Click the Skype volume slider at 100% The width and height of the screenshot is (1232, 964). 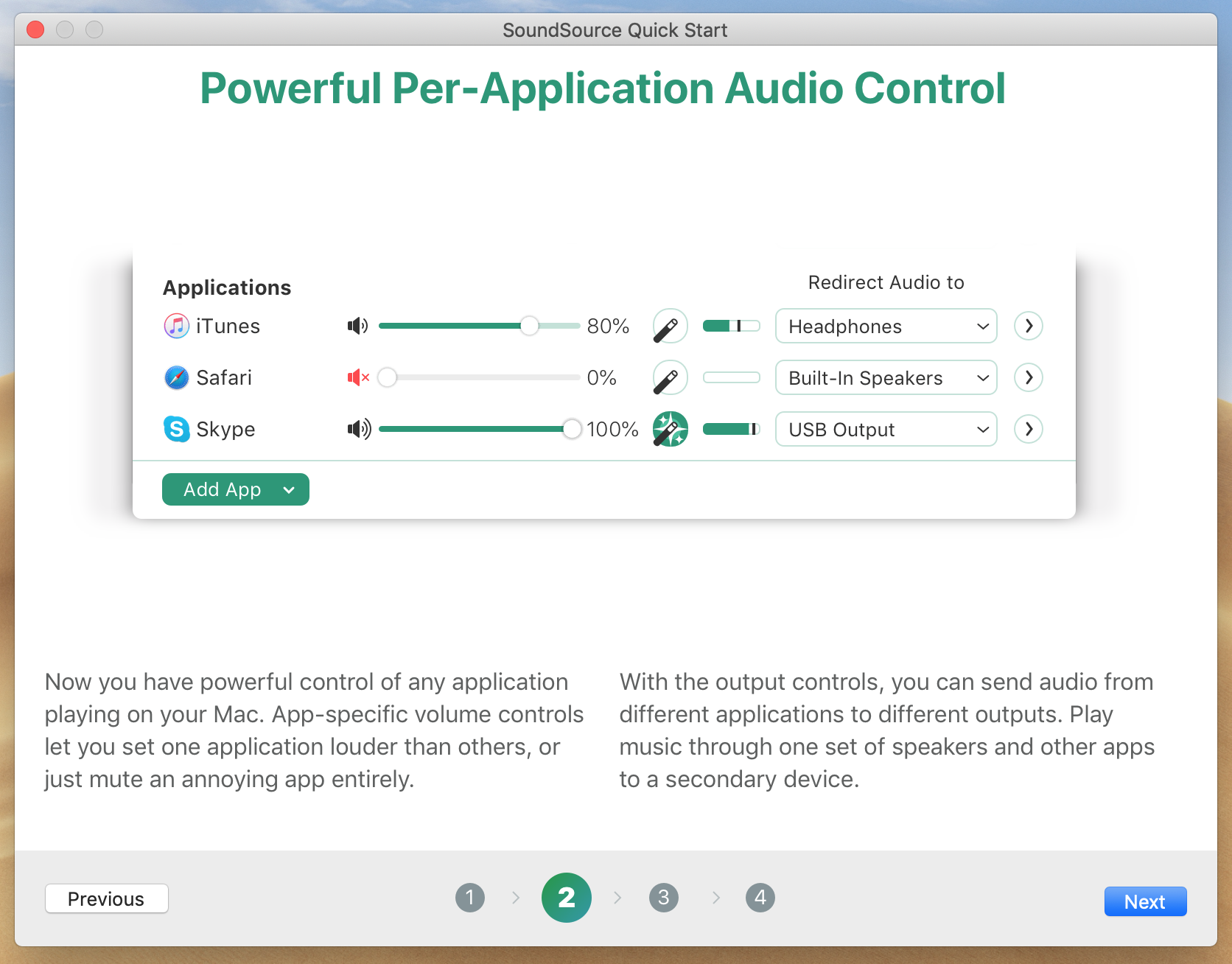[479, 429]
